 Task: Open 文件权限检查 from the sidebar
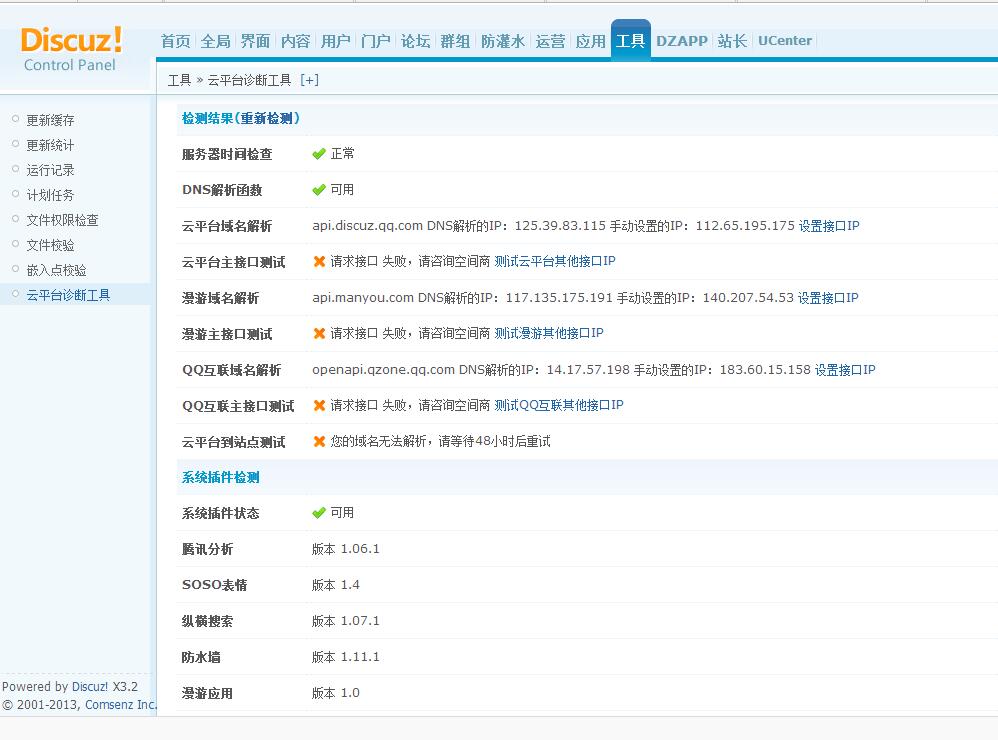coord(62,220)
